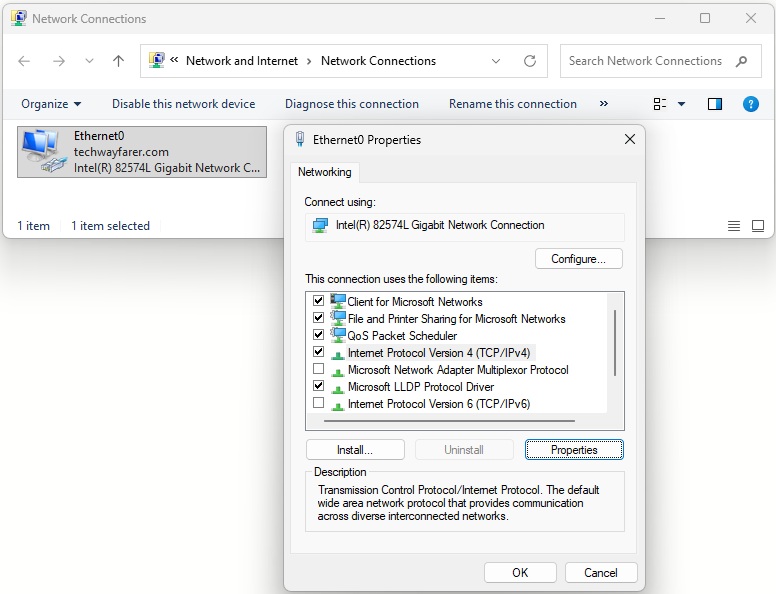Click the breadcrumb overflow chevrons
The image size is (776, 594).
[x=174, y=60]
